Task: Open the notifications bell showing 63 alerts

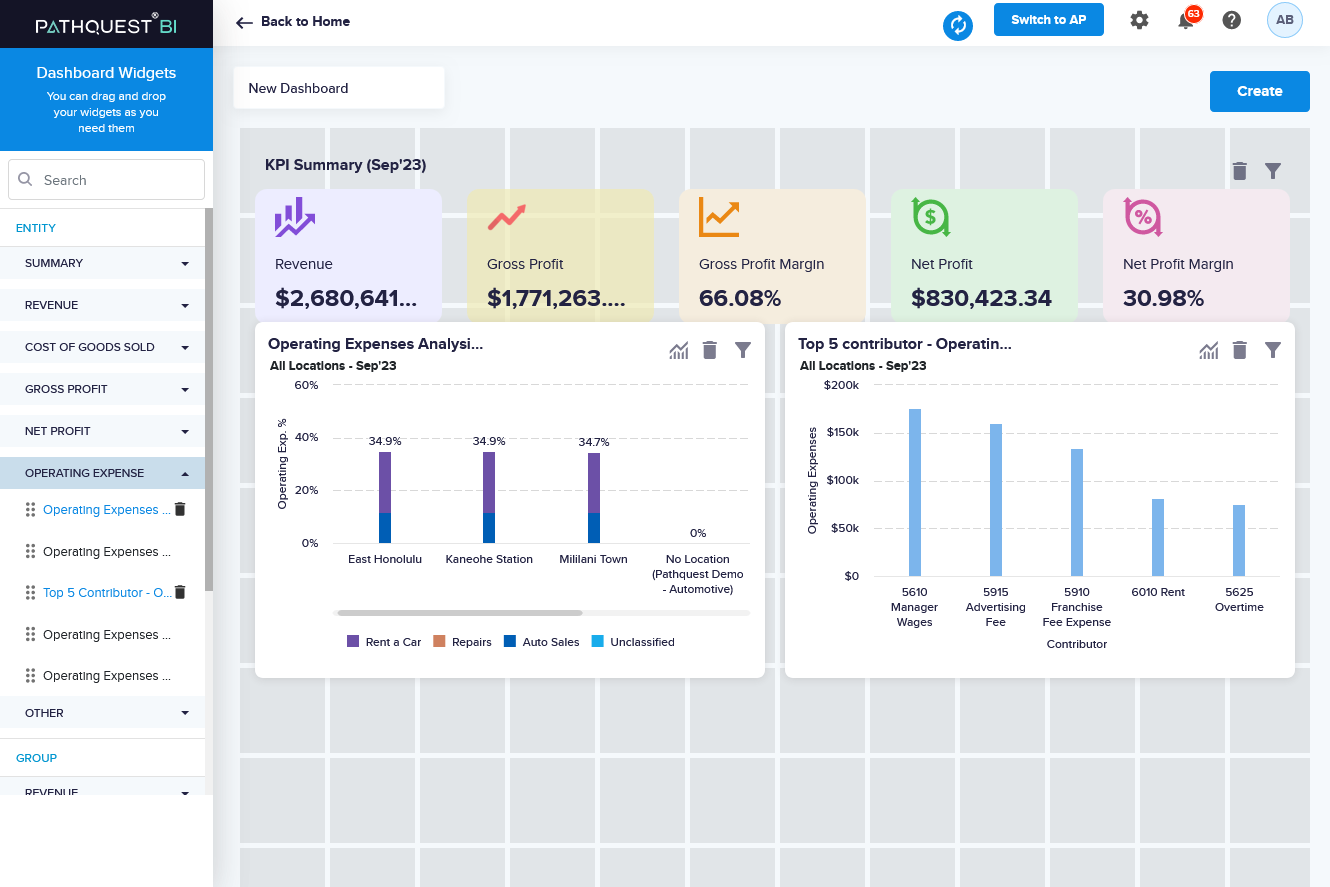Action: pyautogui.click(x=1186, y=20)
